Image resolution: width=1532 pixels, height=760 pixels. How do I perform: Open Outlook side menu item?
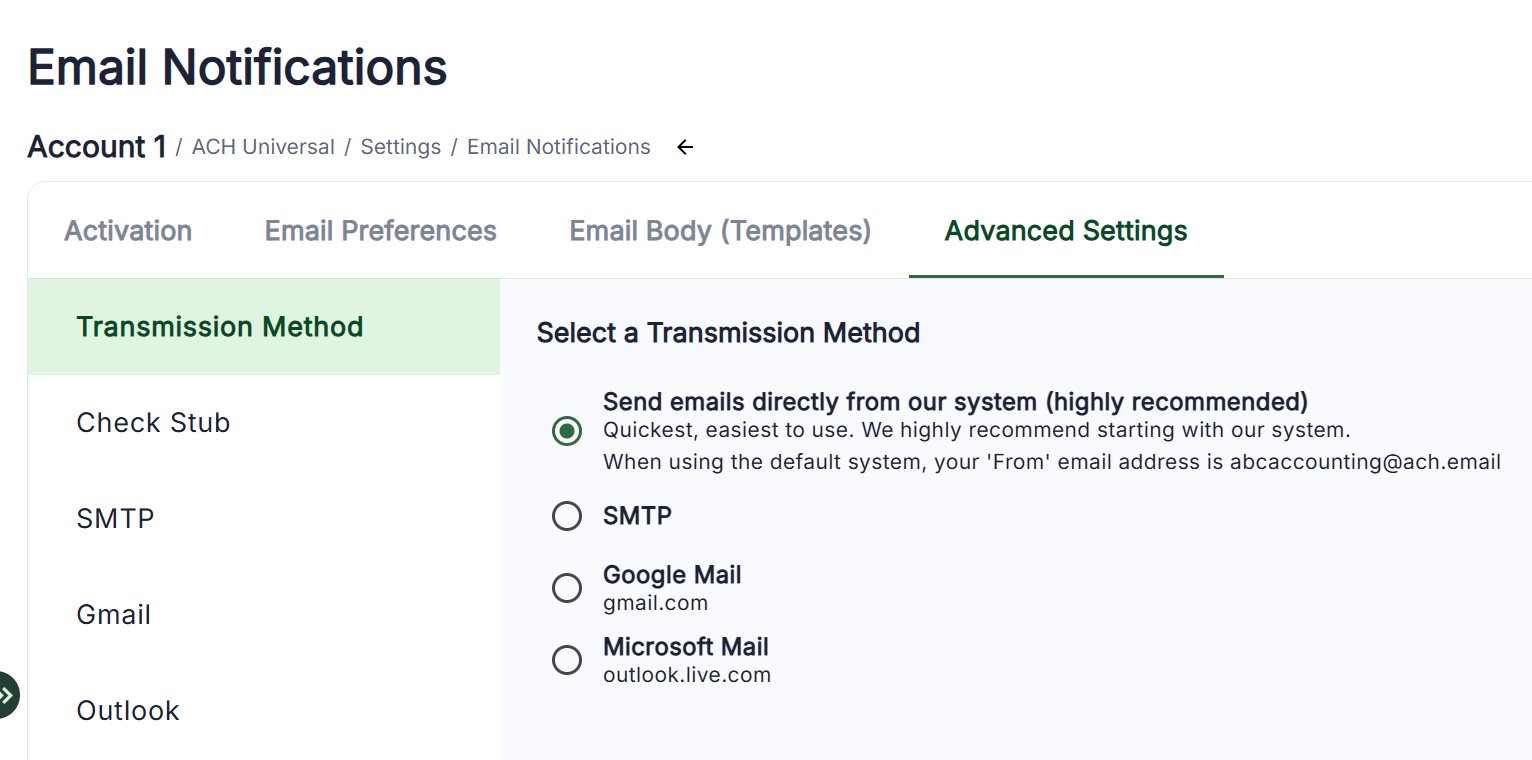pos(128,711)
